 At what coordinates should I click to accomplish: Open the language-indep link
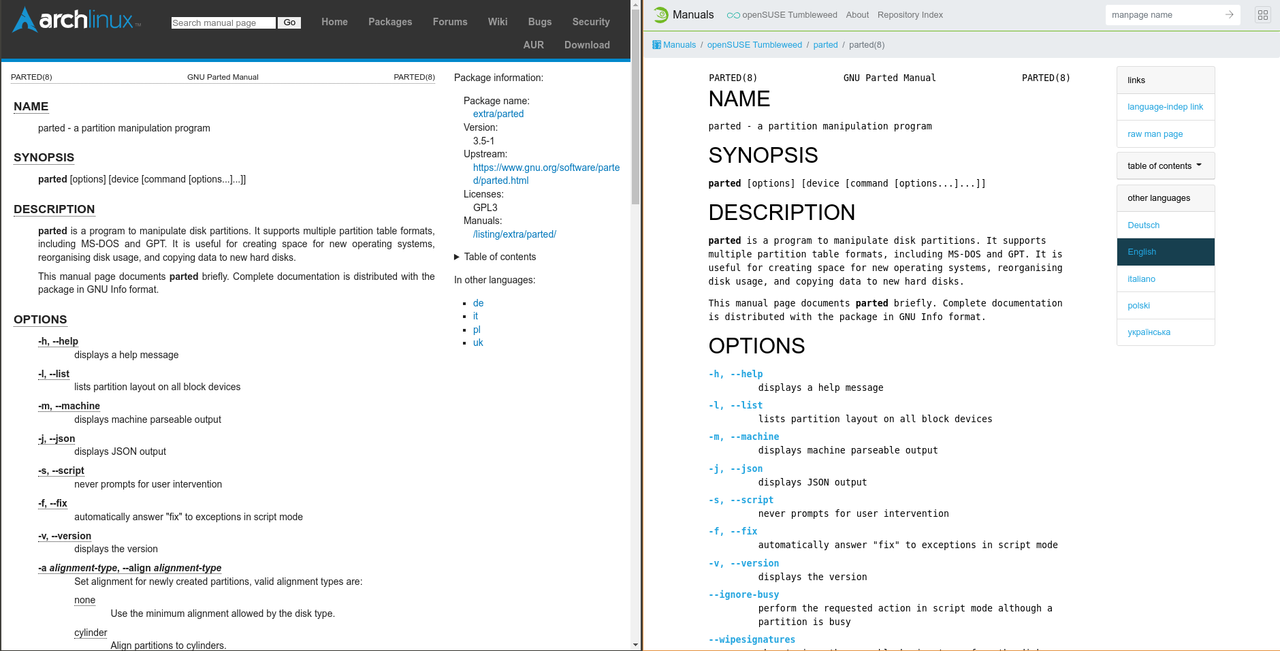click(1165, 107)
